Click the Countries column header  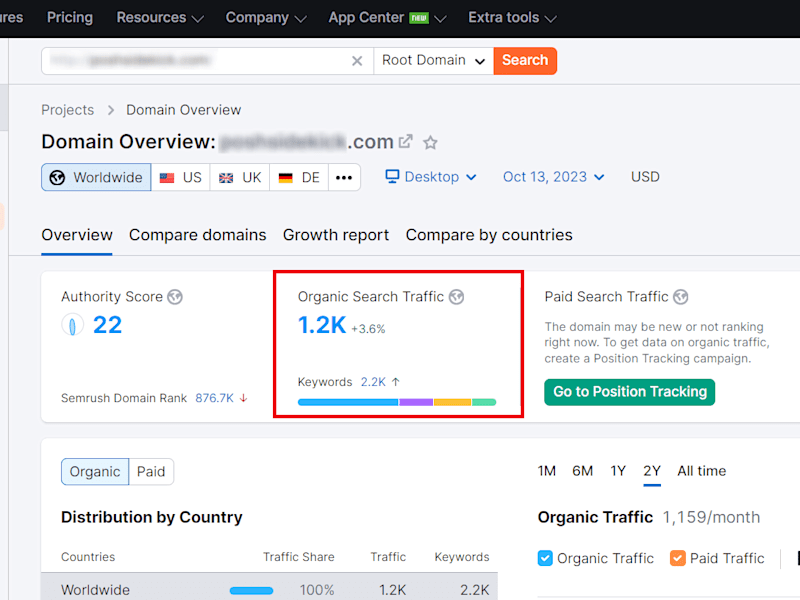click(x=88, y=557)
